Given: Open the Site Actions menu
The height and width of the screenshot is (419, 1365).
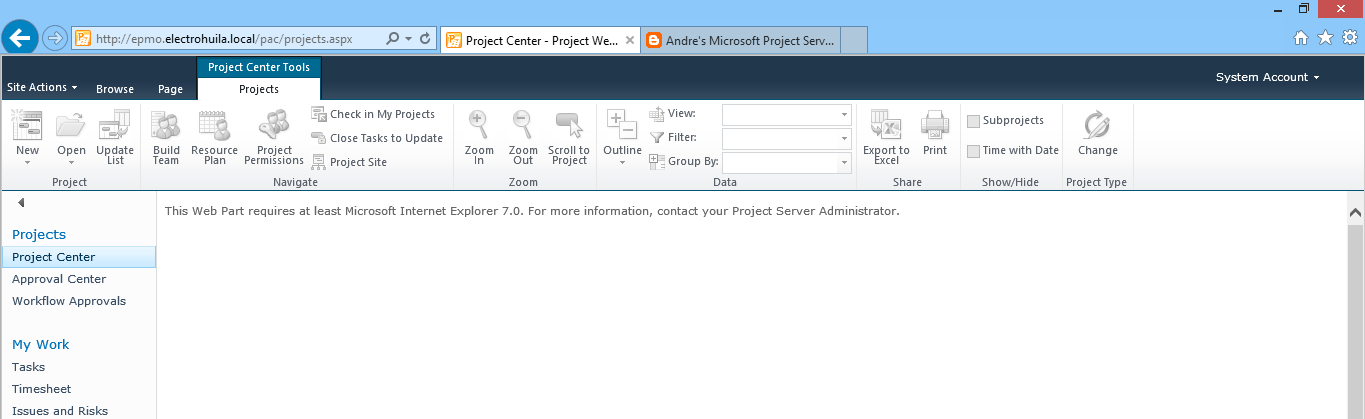Looking at the screenshot, I should click(42, 88).
